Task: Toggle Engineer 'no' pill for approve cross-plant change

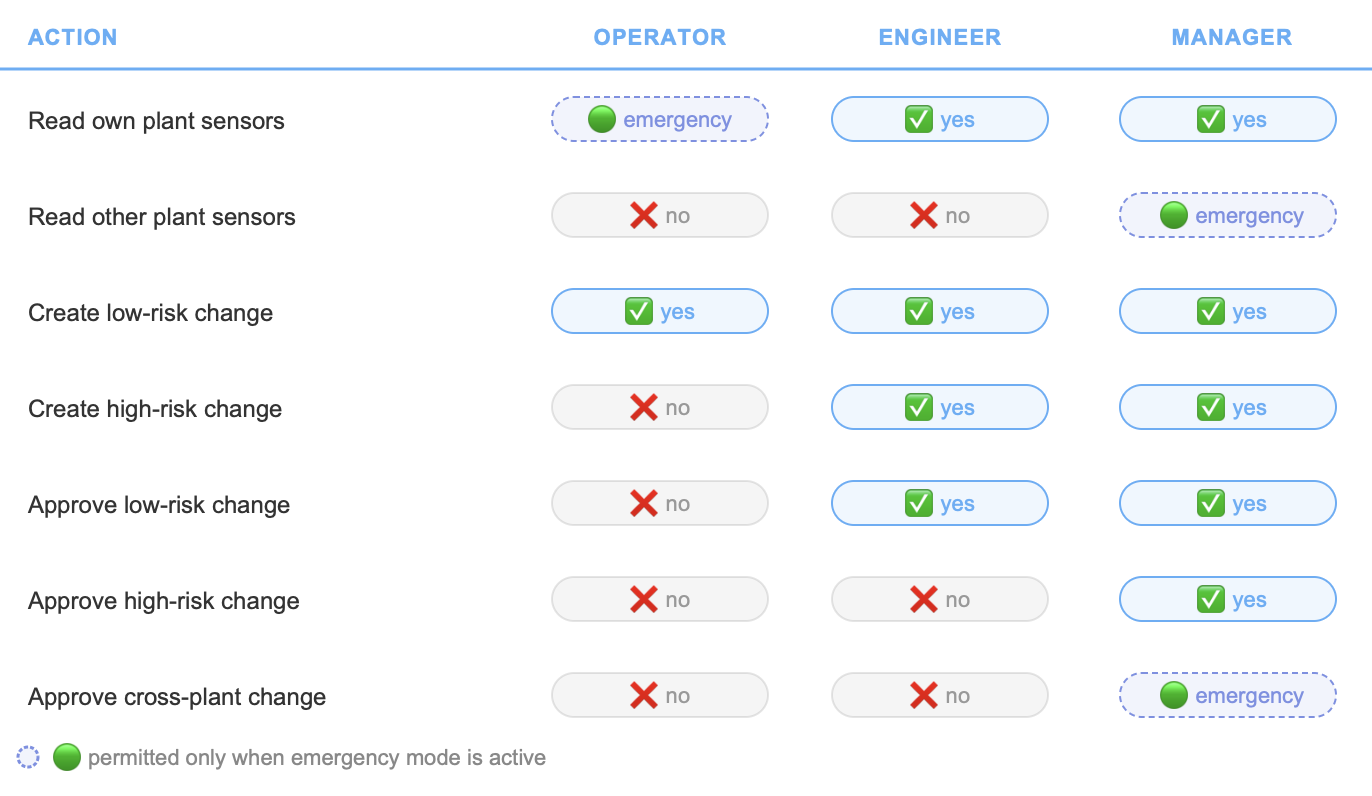Action: (x=940, y=696)
